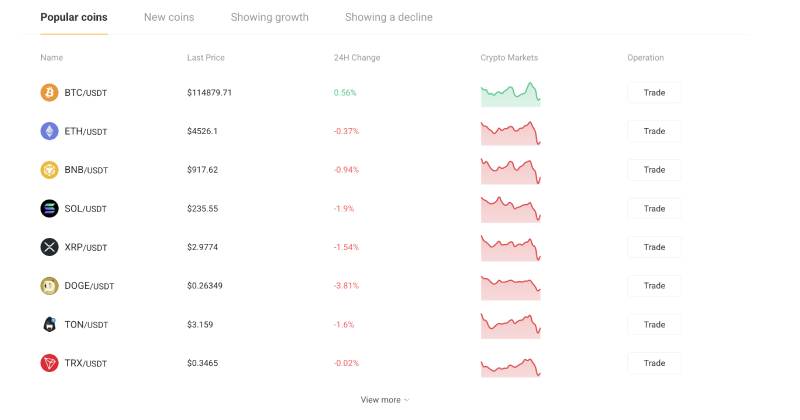Click the Toncoin TON icon
This screenshot has width=800, height=420.
point(49,324)
